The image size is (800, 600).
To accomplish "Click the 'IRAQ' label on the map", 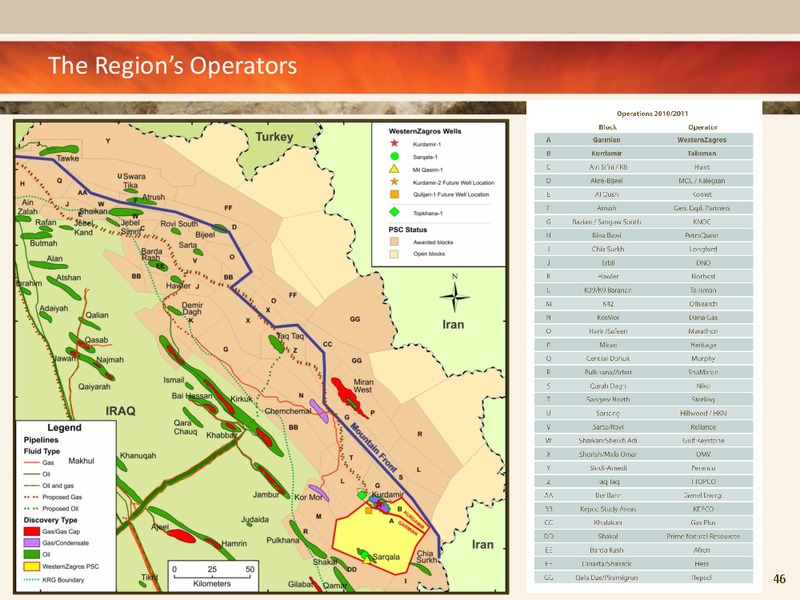I will click(120, 411).
